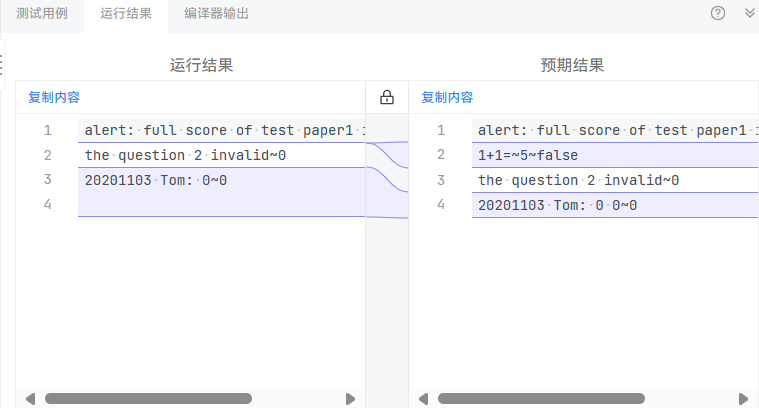Select expected line '20201103 Tom: 0 0~0'

click(x=557, y=205)
